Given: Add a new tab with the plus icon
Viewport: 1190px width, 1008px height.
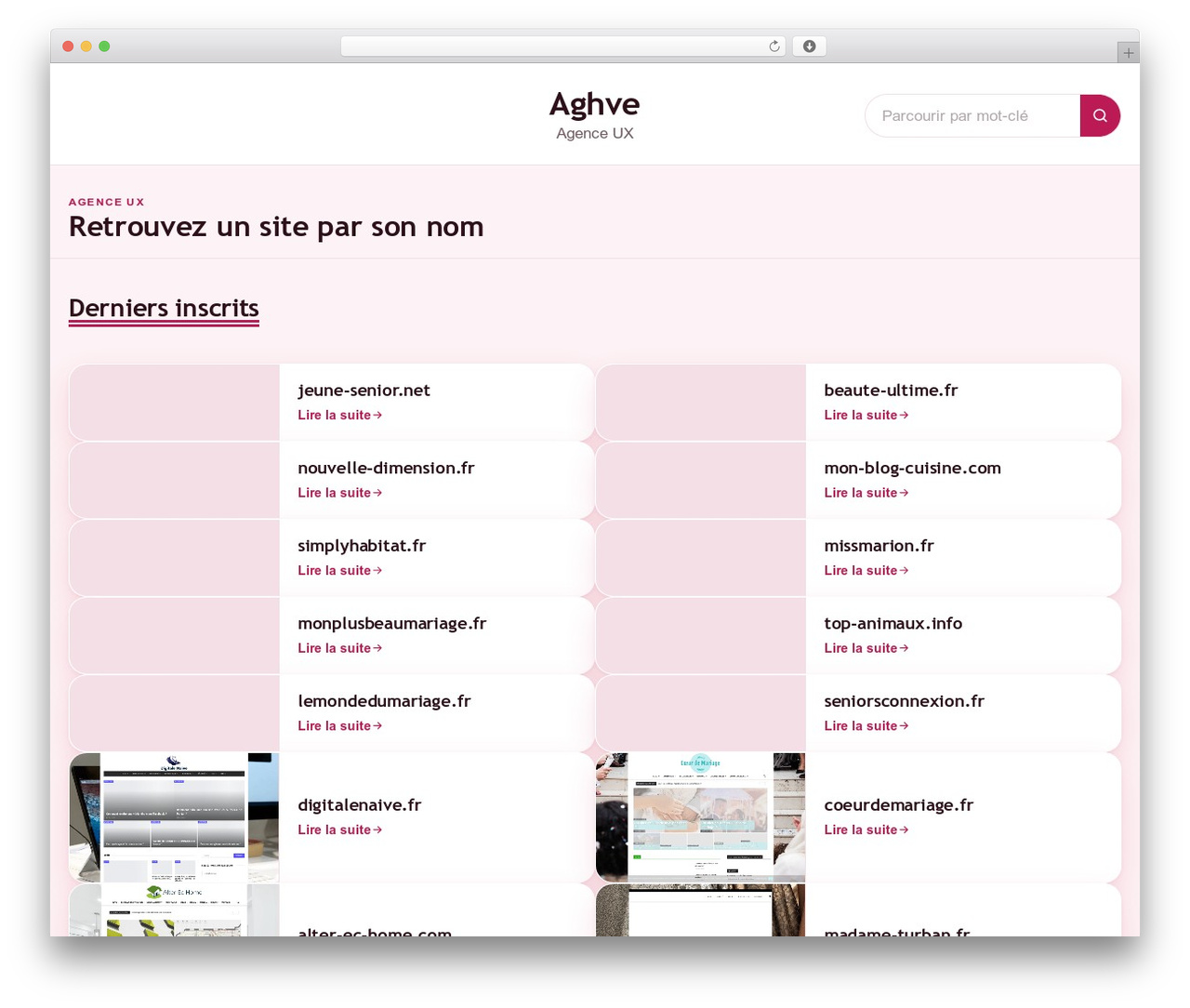Looking at the screenshot, I should tap(1128, 53).
